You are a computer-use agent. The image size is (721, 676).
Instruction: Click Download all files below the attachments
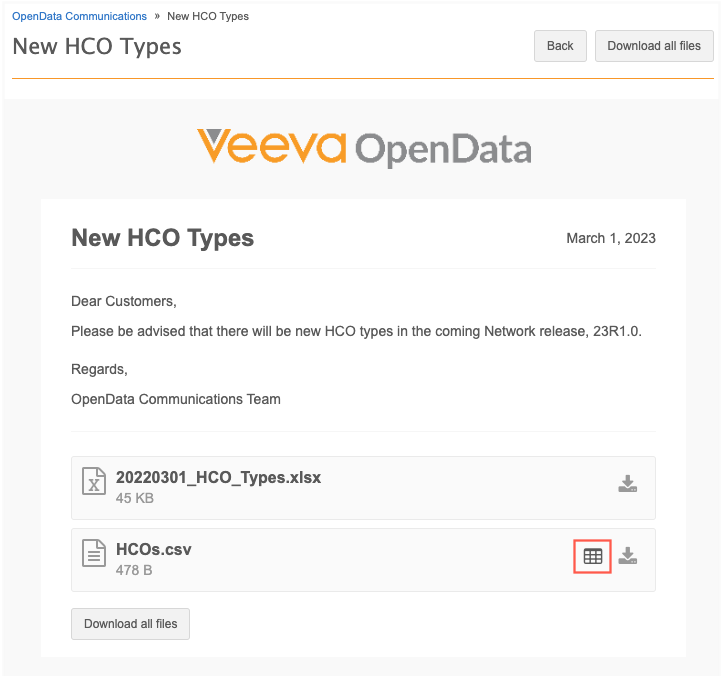coord(130,624)
